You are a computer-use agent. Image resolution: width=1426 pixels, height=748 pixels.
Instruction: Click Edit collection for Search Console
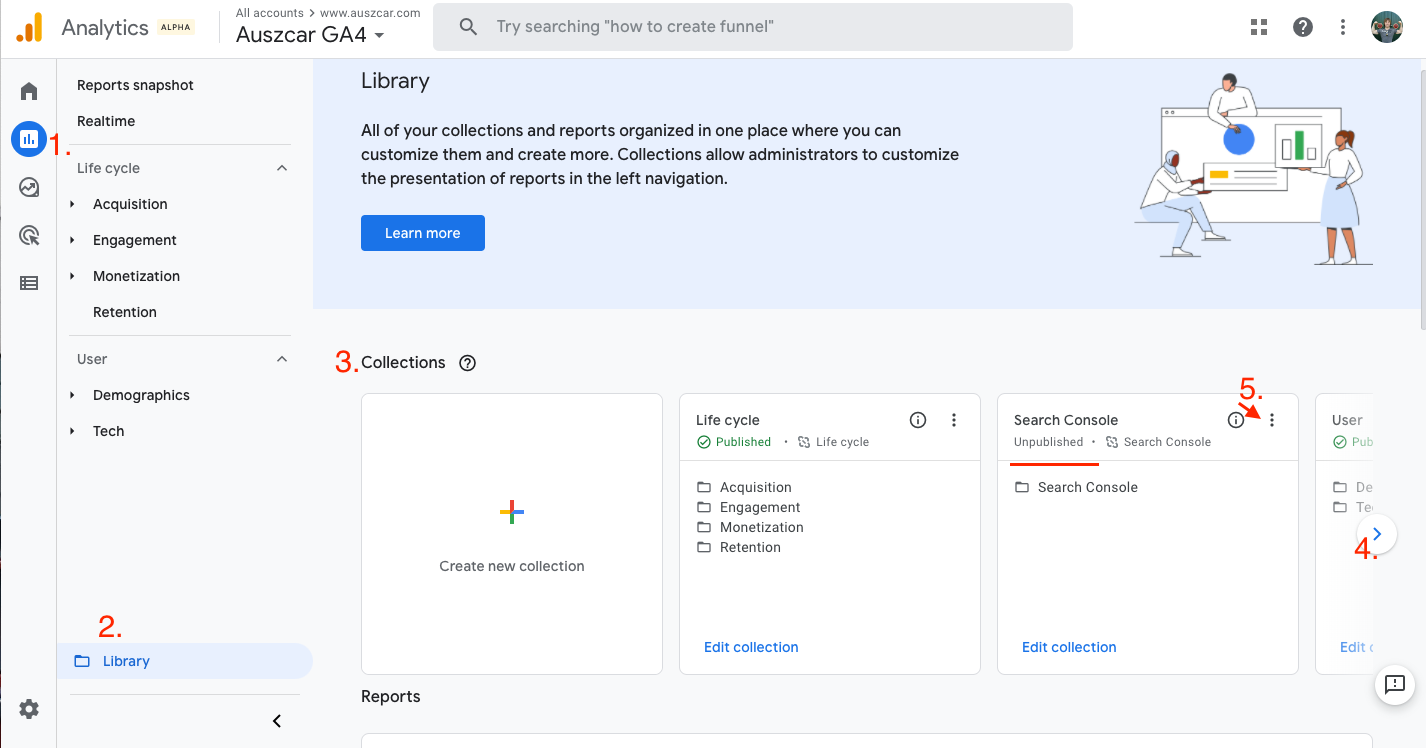click(1069, 647)
